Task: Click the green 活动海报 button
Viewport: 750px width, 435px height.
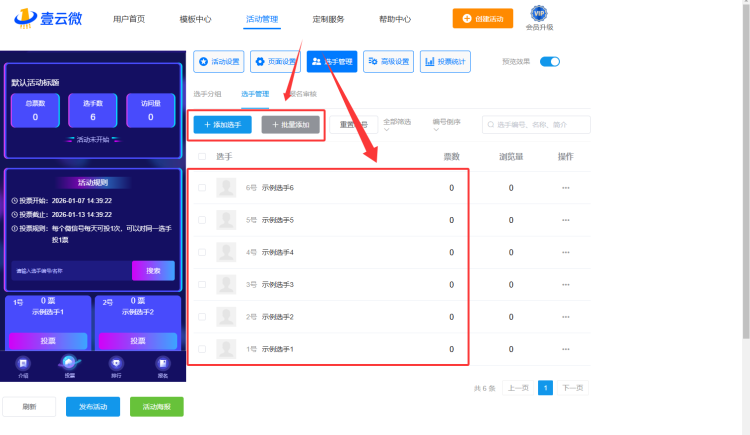Action: [157, 407]
